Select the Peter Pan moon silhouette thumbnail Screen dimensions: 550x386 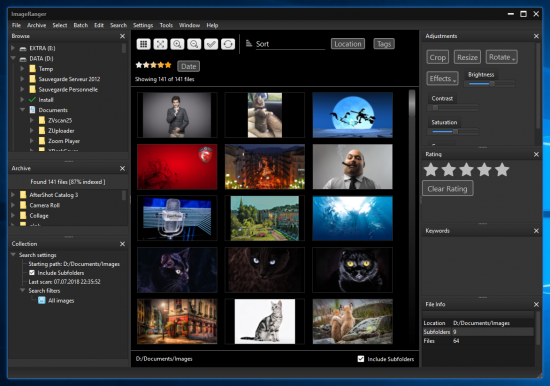click(353, 115)
